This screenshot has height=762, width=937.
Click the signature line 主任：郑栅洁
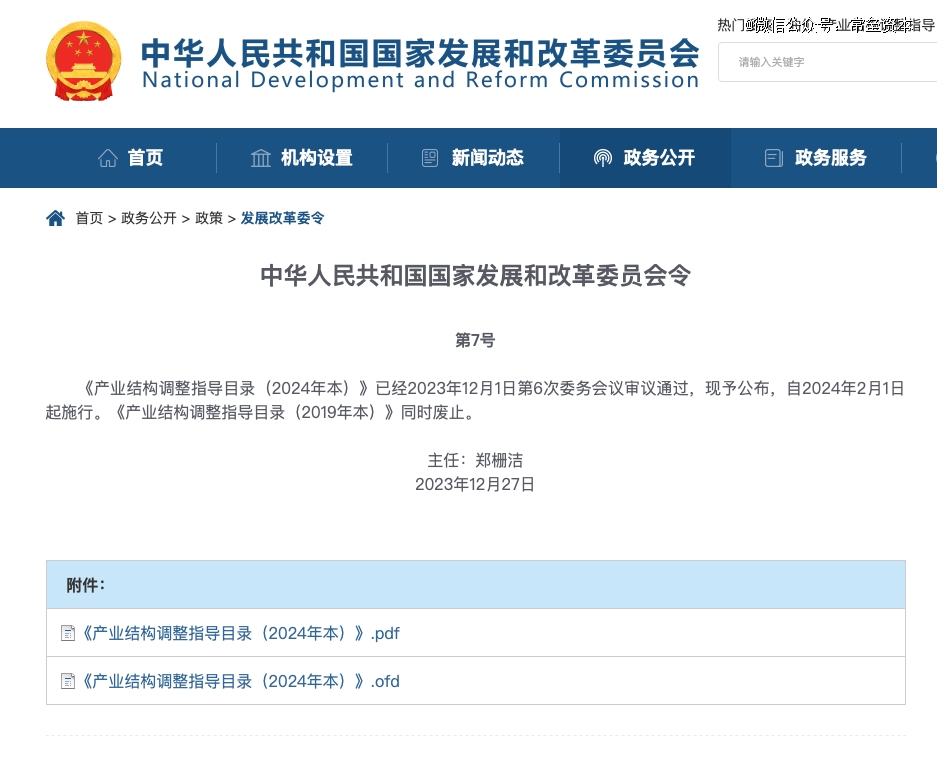(x=475, y=460)
